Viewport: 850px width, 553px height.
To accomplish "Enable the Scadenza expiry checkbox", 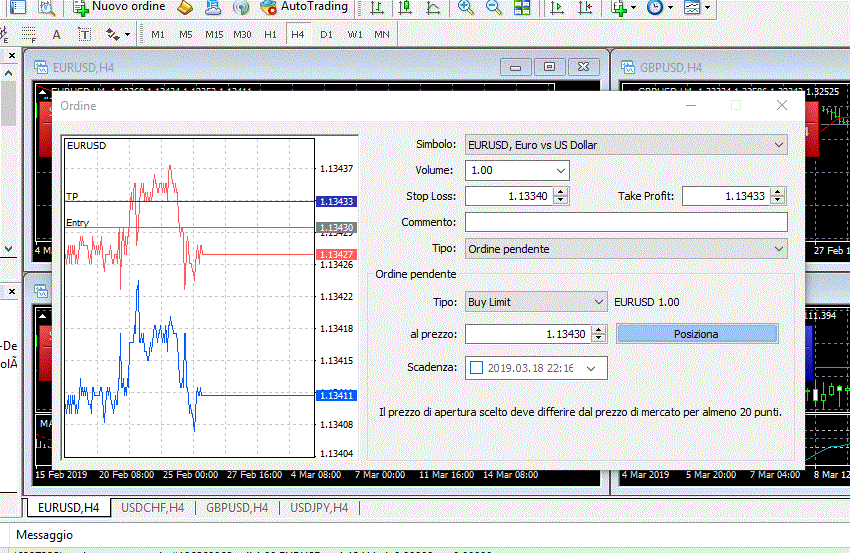I will click(x=475, y=368).
